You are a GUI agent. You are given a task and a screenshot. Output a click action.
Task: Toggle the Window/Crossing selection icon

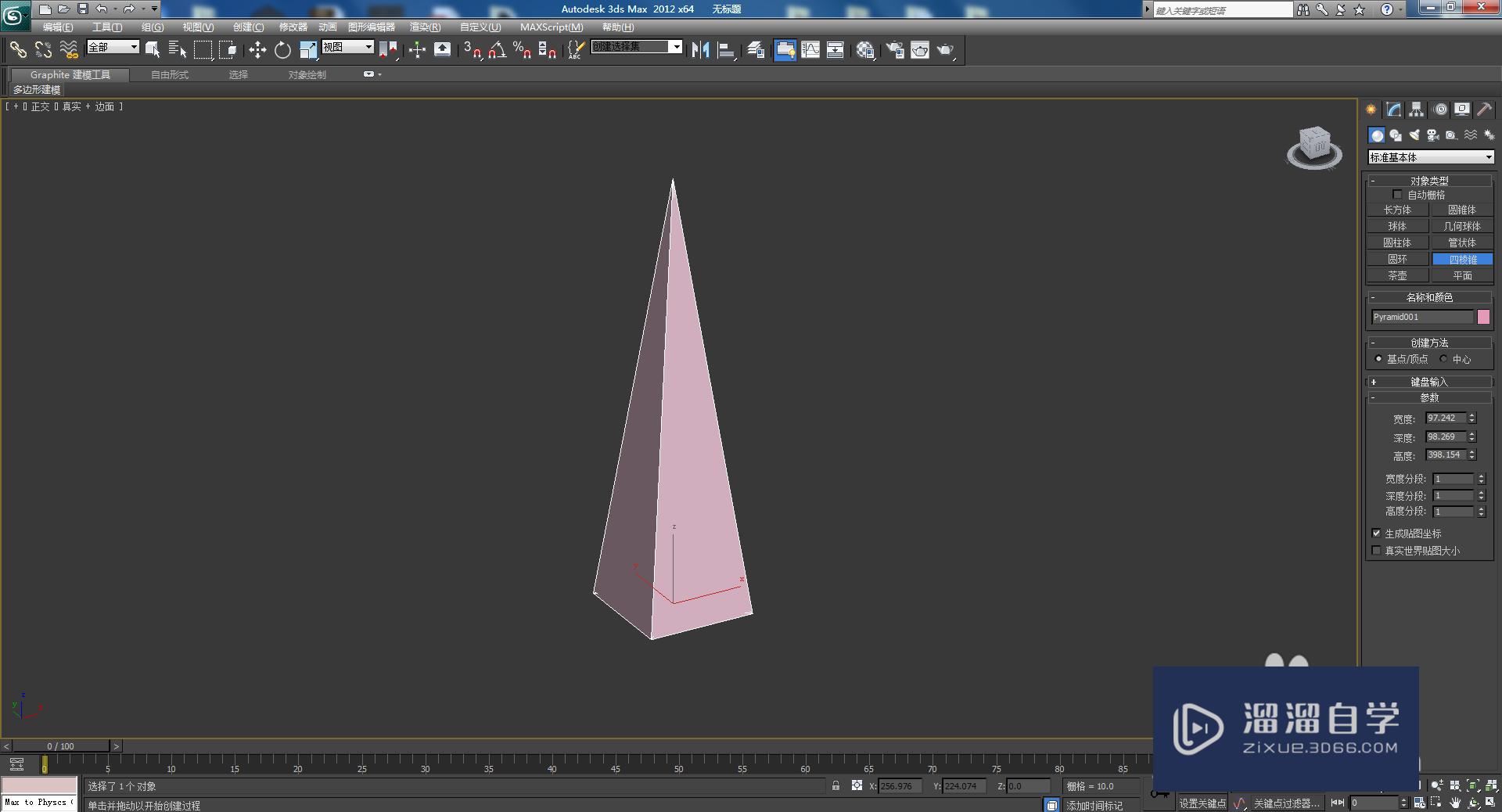pos(228,50)
